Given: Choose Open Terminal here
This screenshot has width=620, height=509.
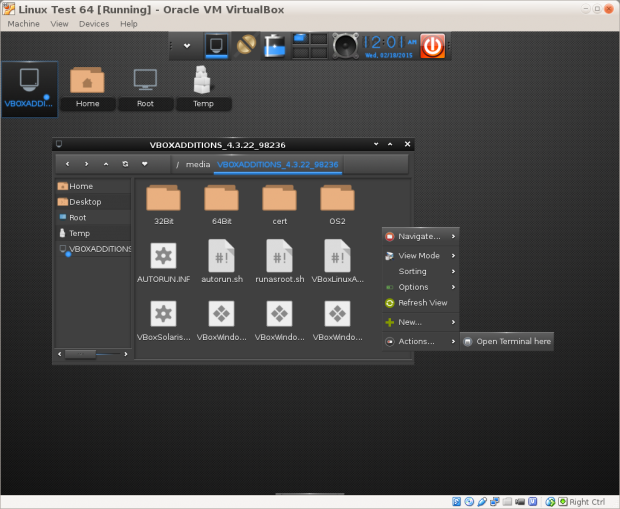Looking at the screenshot, I should click(512, 341).
